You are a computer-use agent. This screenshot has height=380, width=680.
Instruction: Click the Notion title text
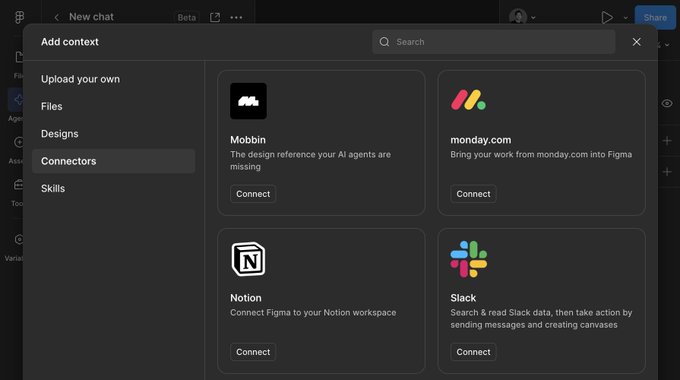(245, 298)
